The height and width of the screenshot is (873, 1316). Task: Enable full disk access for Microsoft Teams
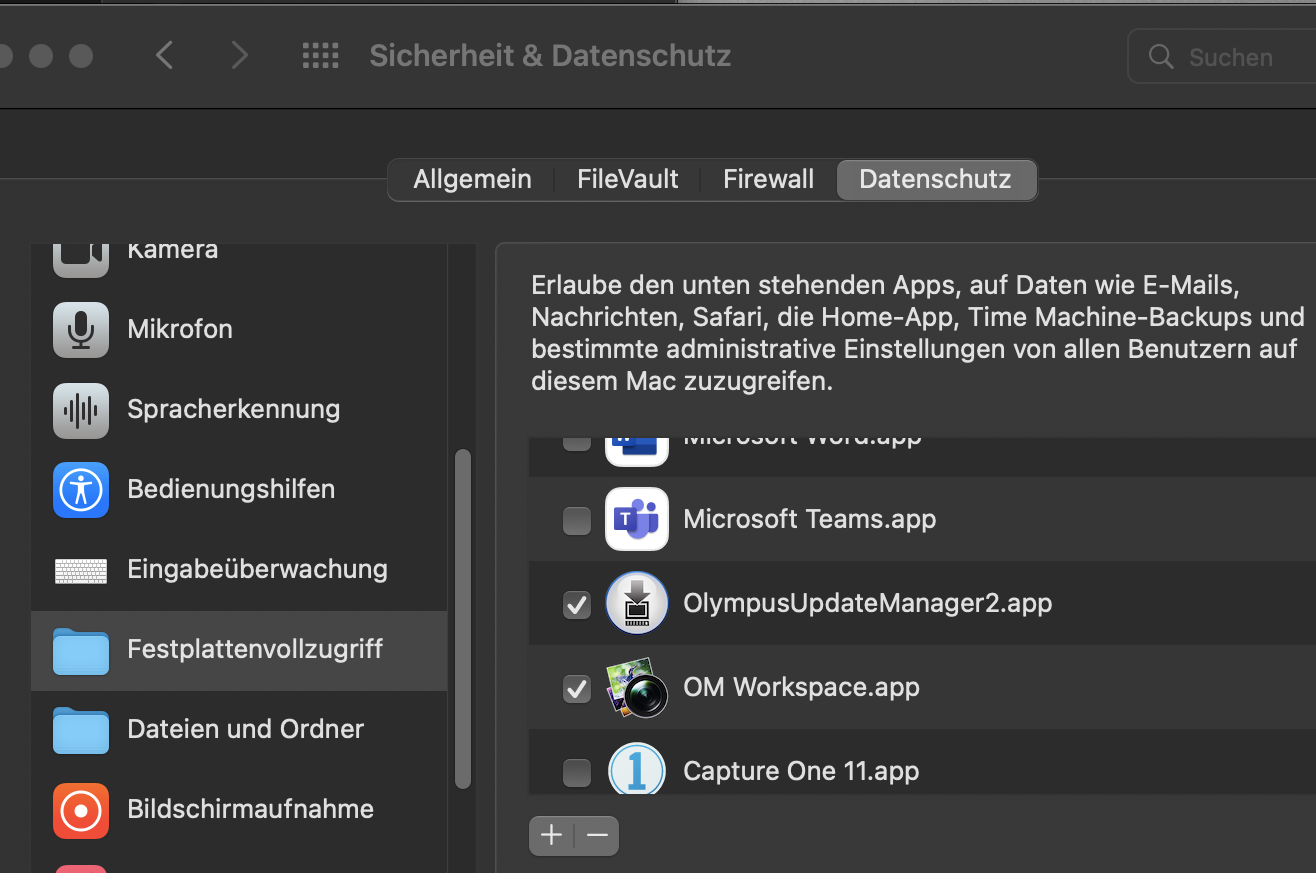pos(577,520)
